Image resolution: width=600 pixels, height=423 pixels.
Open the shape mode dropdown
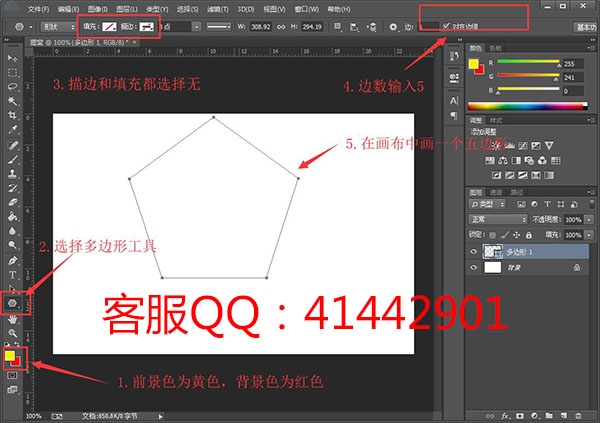point(59,27)
